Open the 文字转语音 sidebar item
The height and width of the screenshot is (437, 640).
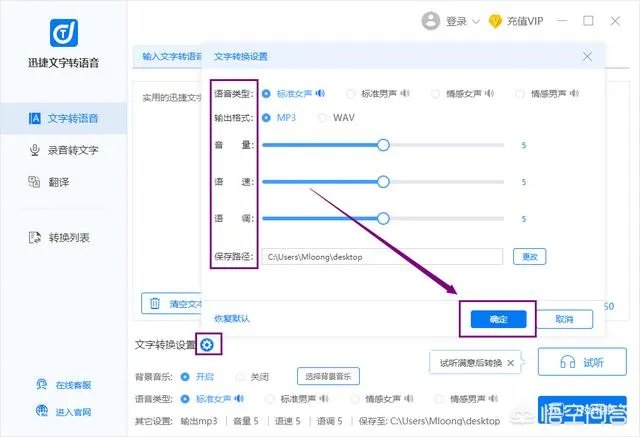tap(64, 118)
